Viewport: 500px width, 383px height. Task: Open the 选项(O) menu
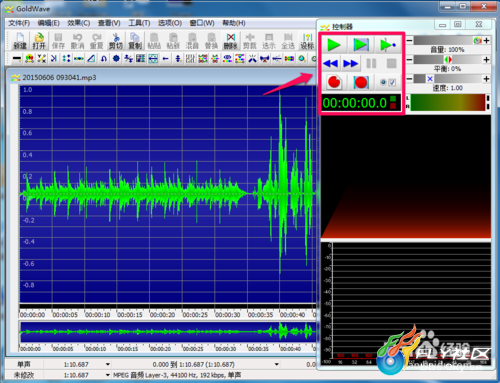[170, 23]
